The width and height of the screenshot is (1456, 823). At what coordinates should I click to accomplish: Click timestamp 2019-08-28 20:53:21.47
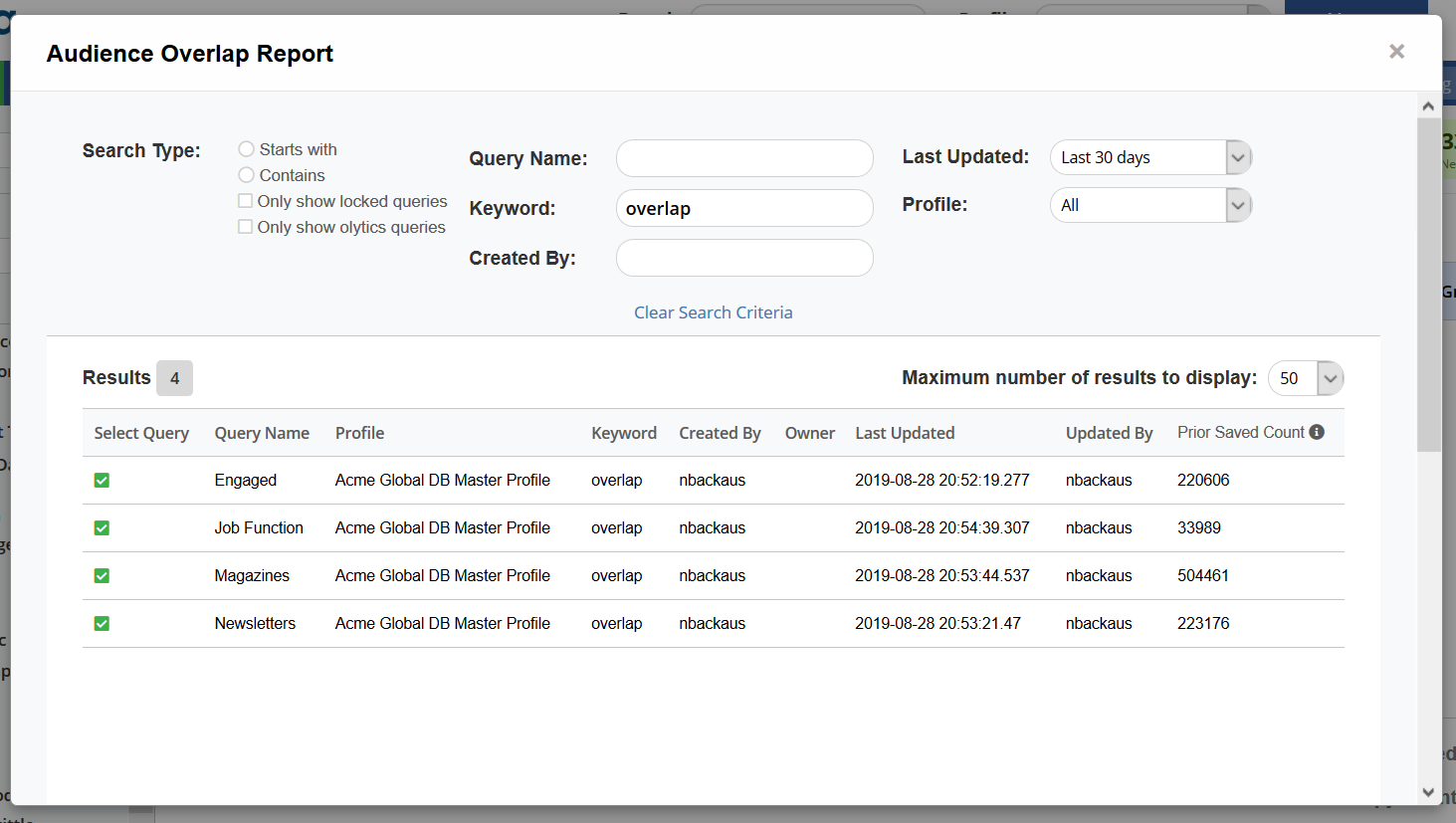coord(937,624)
